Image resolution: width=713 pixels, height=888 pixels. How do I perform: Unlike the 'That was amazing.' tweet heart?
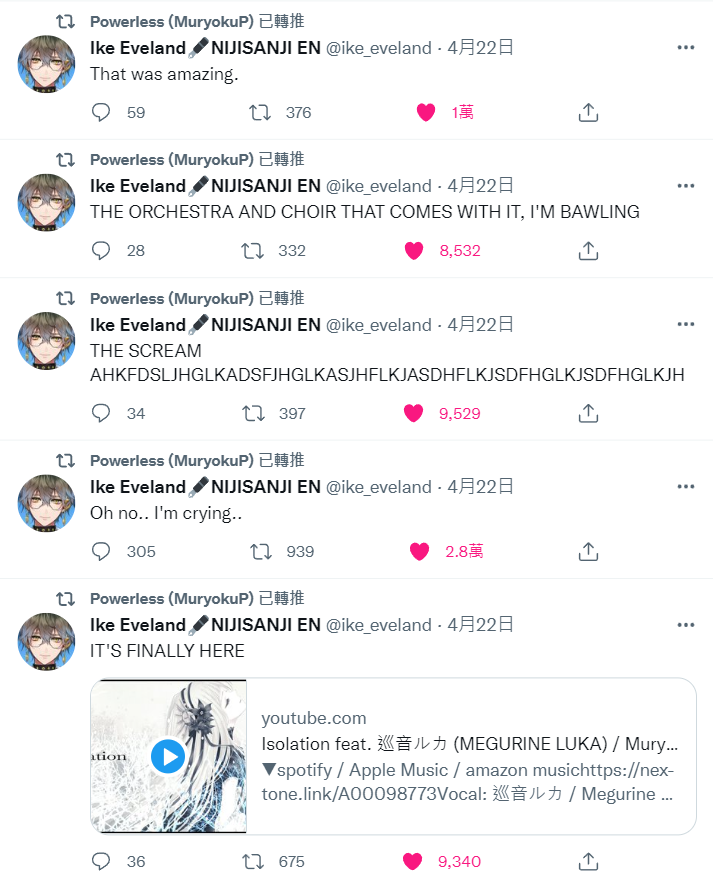click(x=426, y=112)
